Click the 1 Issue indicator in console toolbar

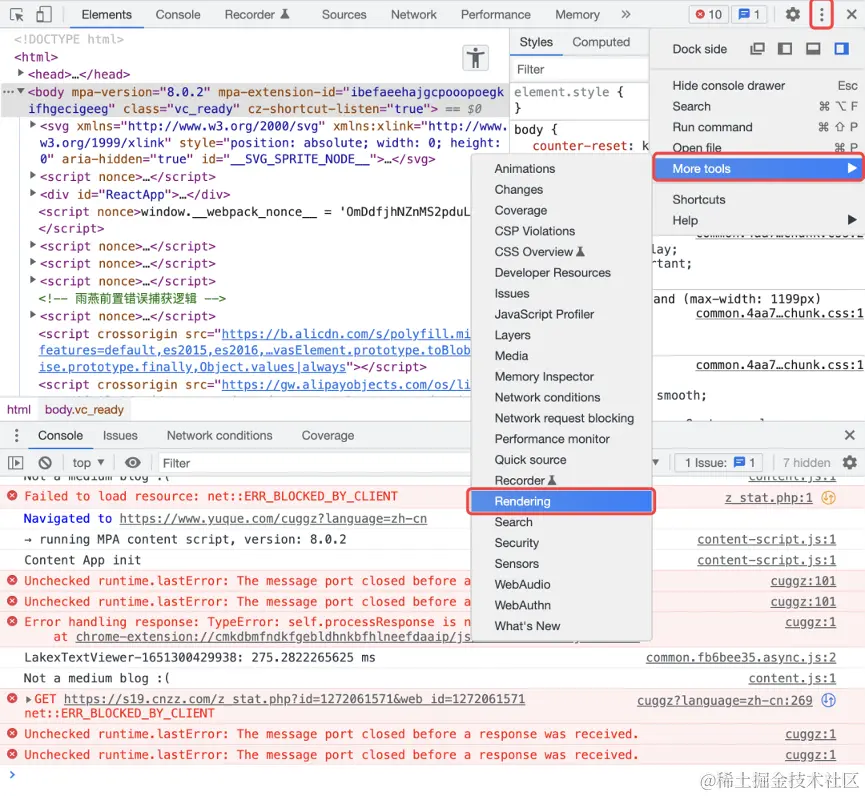[719, 463]
